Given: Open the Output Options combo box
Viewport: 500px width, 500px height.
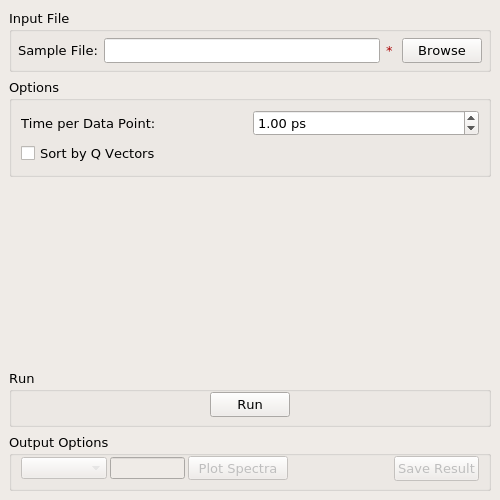Looking at the screenshot, I should (x=64, y=468).
